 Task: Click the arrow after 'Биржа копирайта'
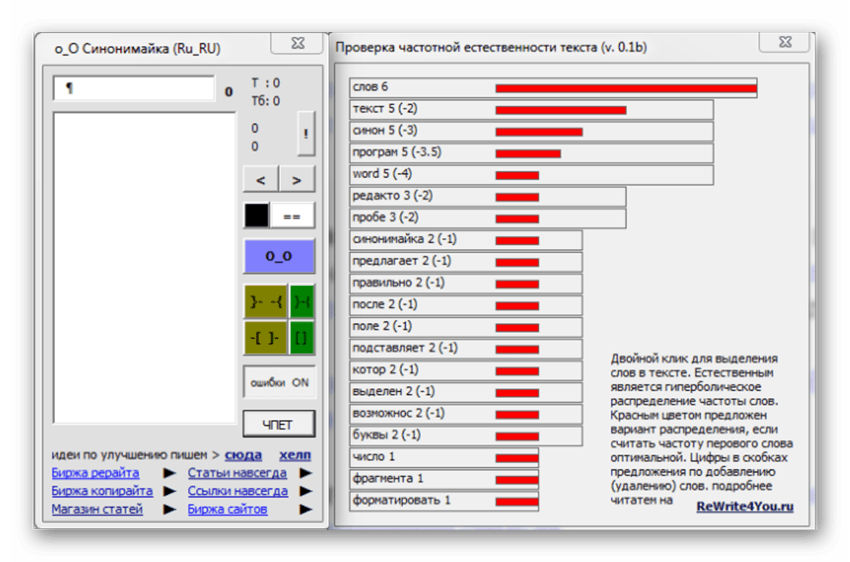click(170, 490)
